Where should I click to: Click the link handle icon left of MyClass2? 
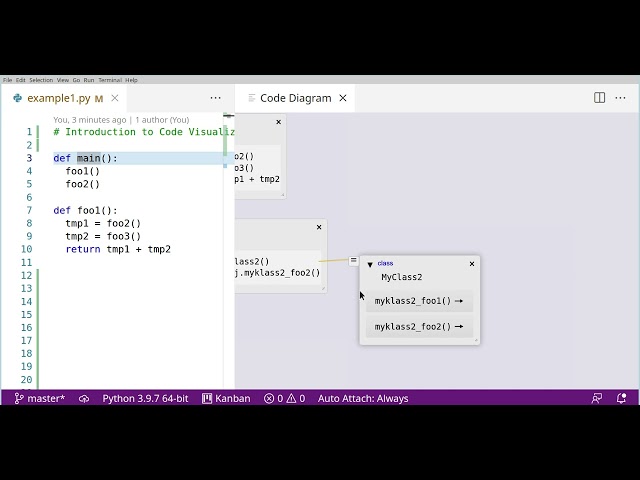353,260
